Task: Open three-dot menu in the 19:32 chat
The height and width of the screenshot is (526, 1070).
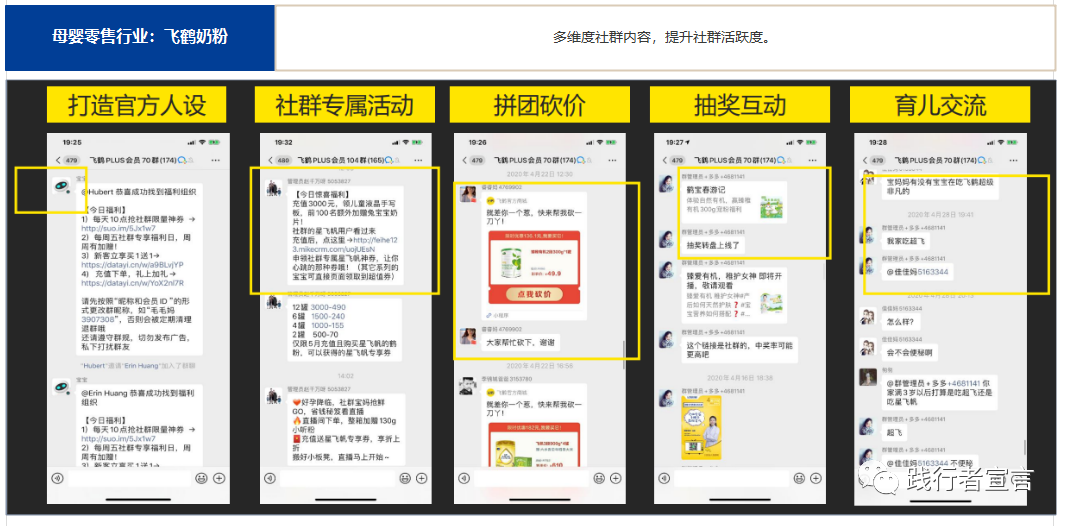Action: coord(418,160)
